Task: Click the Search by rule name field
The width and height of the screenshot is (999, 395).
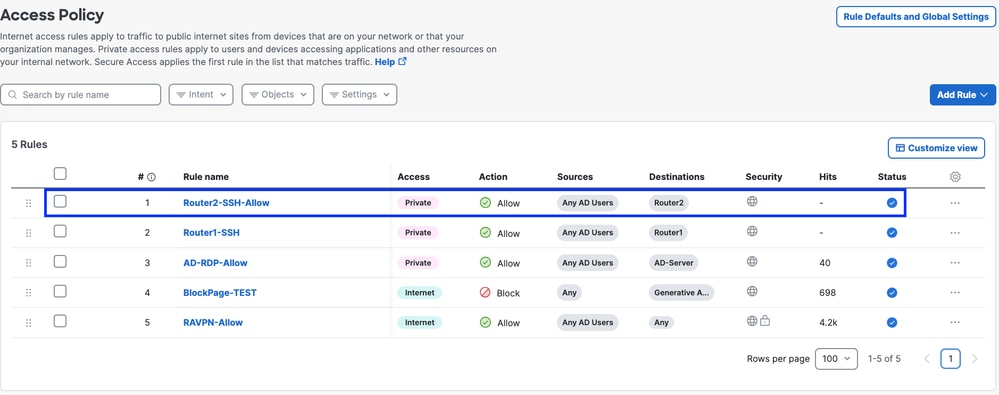Action: click(x=80, y=94)
